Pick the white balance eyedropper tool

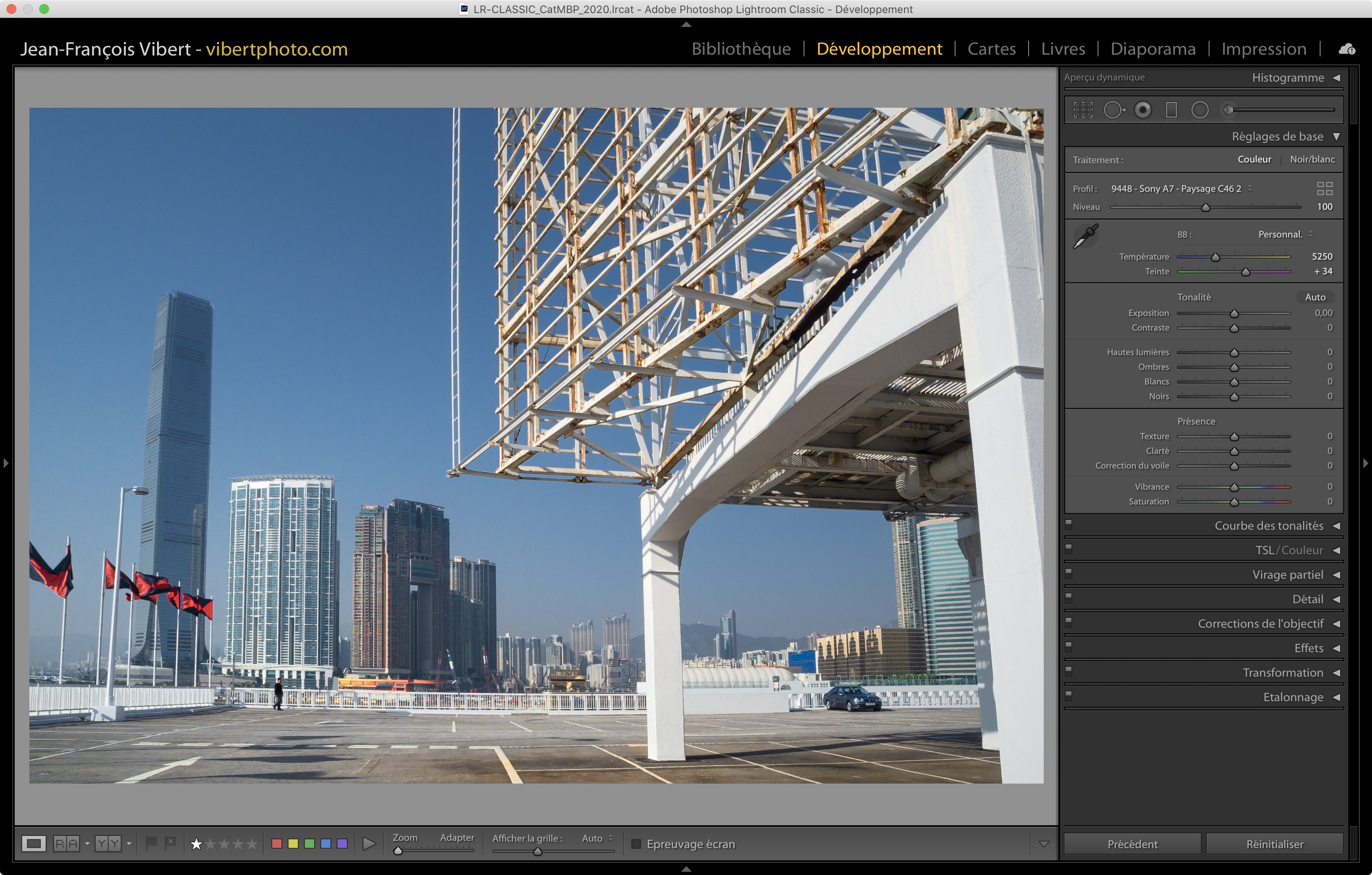point(1086,236)
